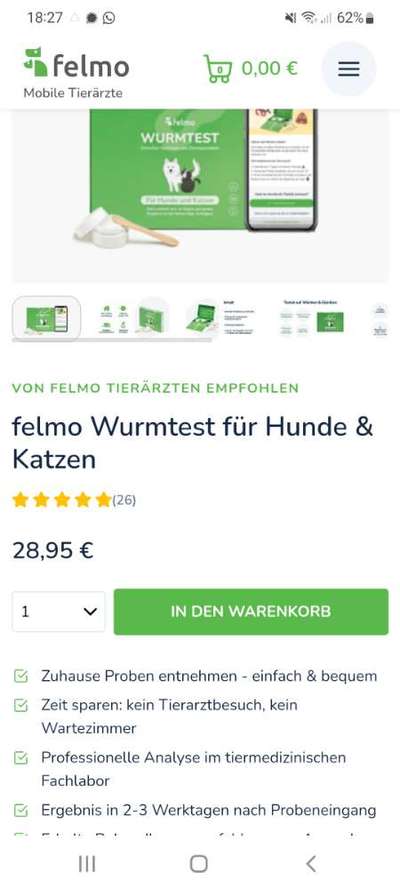
Task: Open the quantity dropdown showing 1
Action: pyautogui.click(x=59, y=612)
